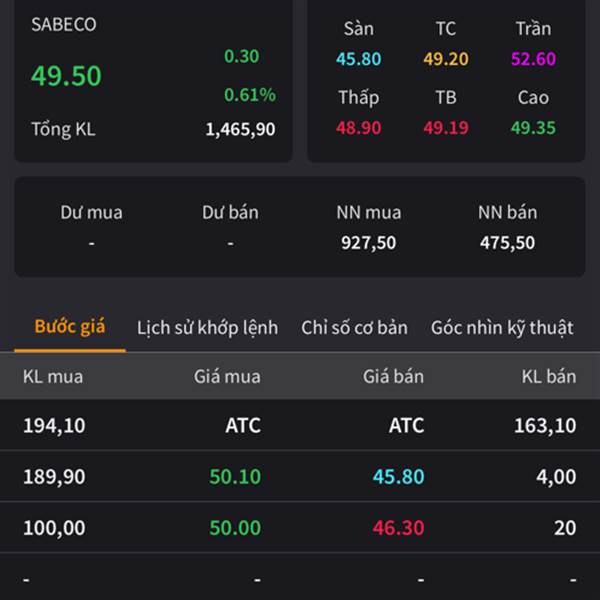Click the Cao high price 49.35

pos(533,128)
